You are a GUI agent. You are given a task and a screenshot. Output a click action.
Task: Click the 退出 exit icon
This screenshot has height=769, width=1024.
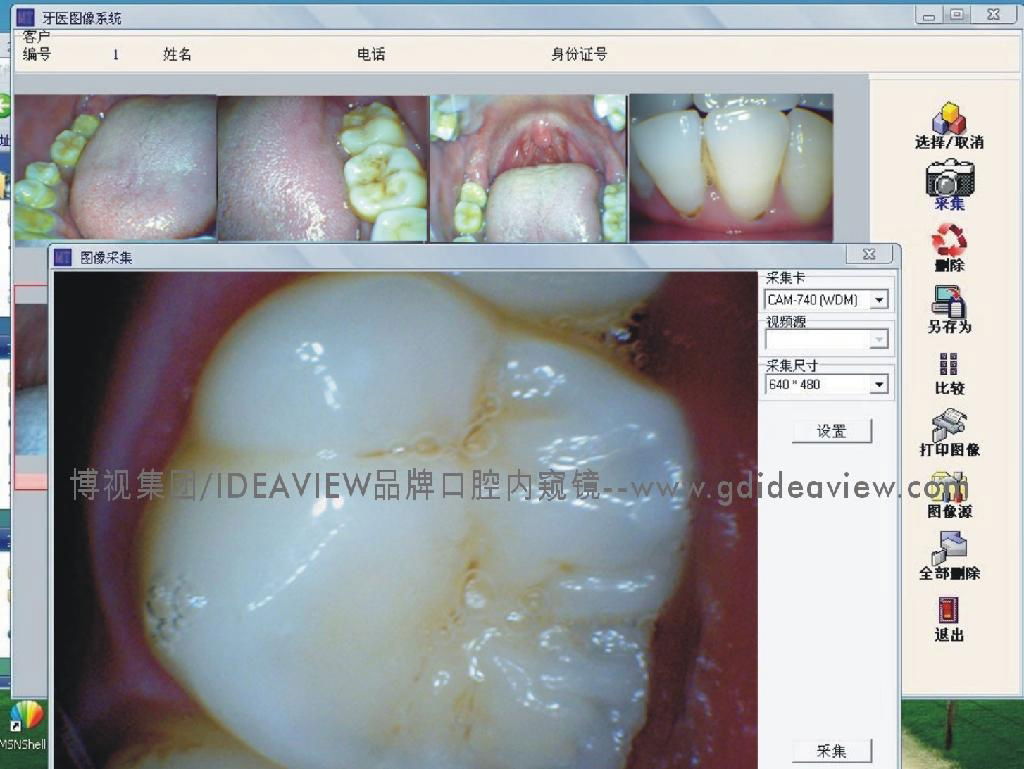(x=949, y=611)
